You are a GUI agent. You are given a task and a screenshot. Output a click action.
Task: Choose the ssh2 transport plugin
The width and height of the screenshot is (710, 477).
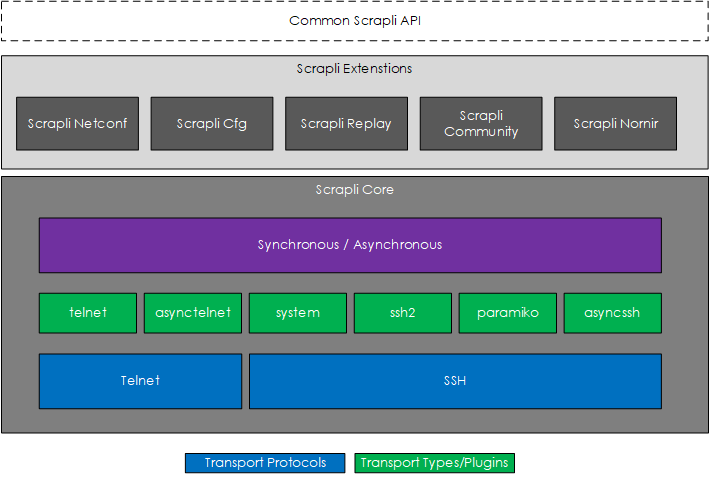click(403, 313)
